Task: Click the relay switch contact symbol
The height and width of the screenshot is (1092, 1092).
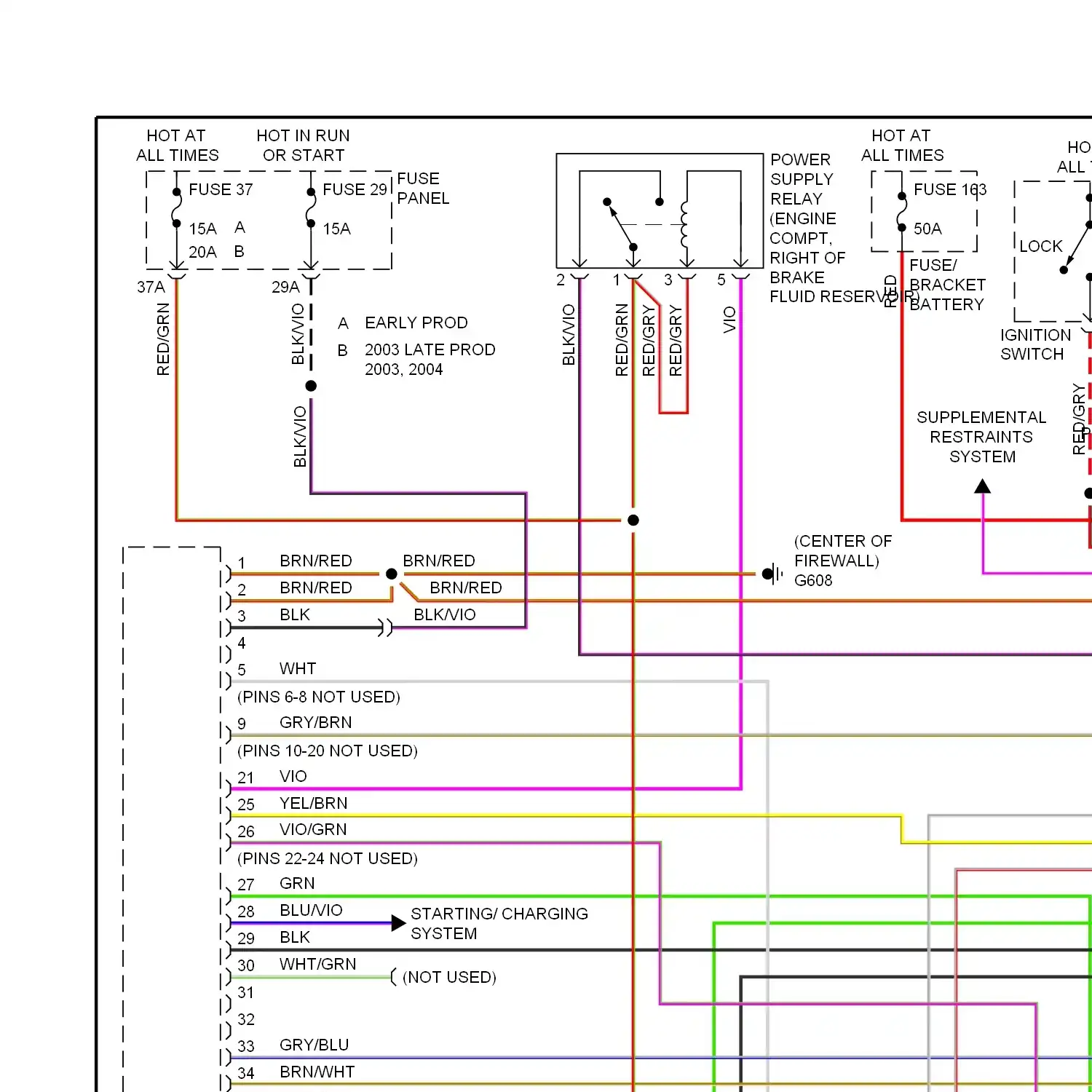Action: pos(633,223)
